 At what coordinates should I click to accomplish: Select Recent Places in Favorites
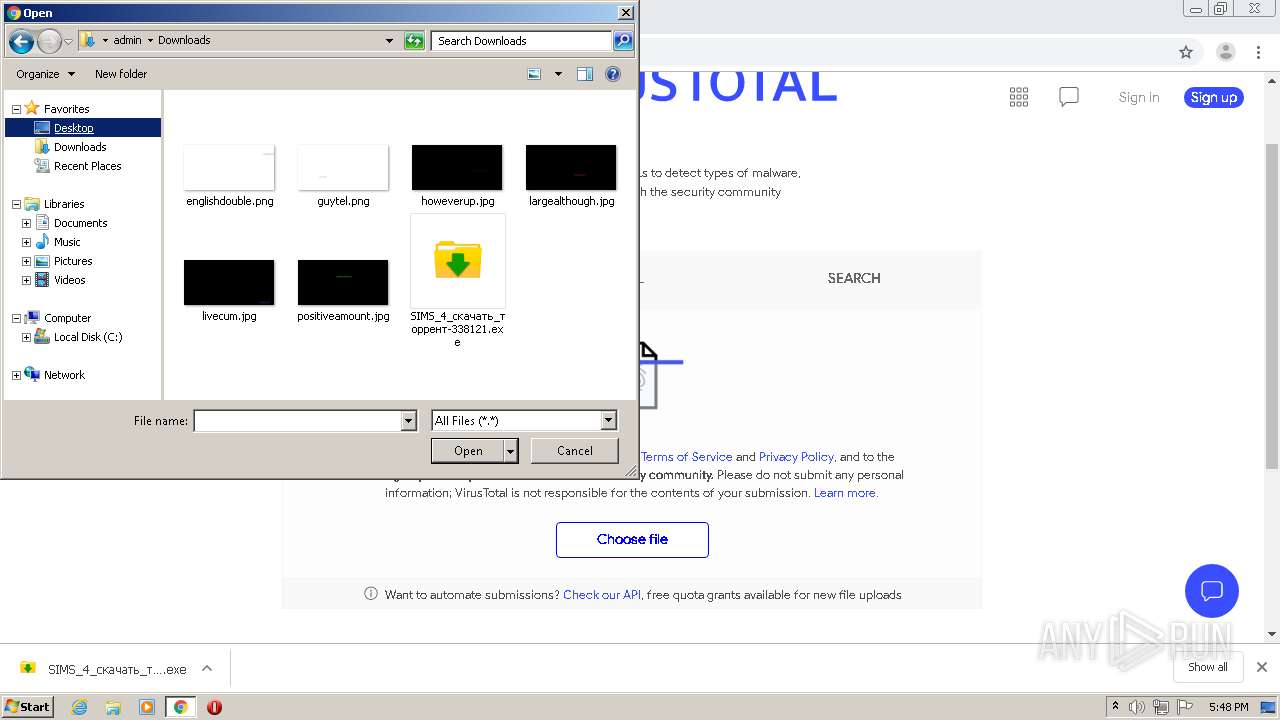88,166
